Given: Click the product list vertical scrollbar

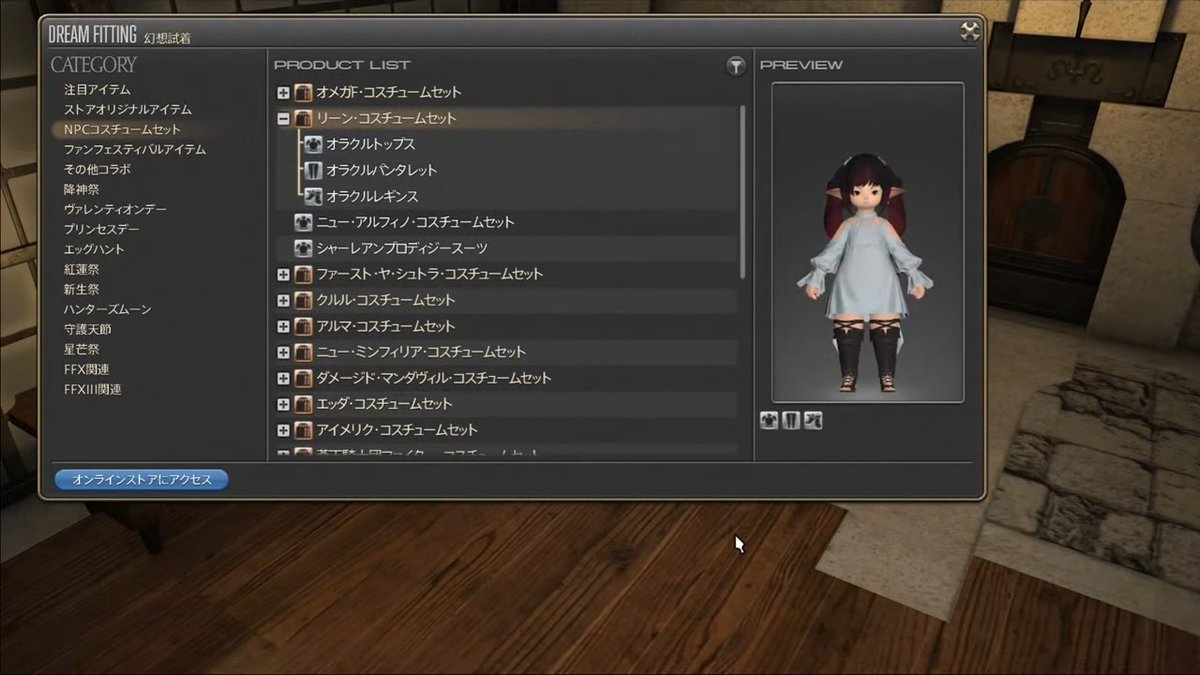Looking at the screenshot, I should coord(743,192).
